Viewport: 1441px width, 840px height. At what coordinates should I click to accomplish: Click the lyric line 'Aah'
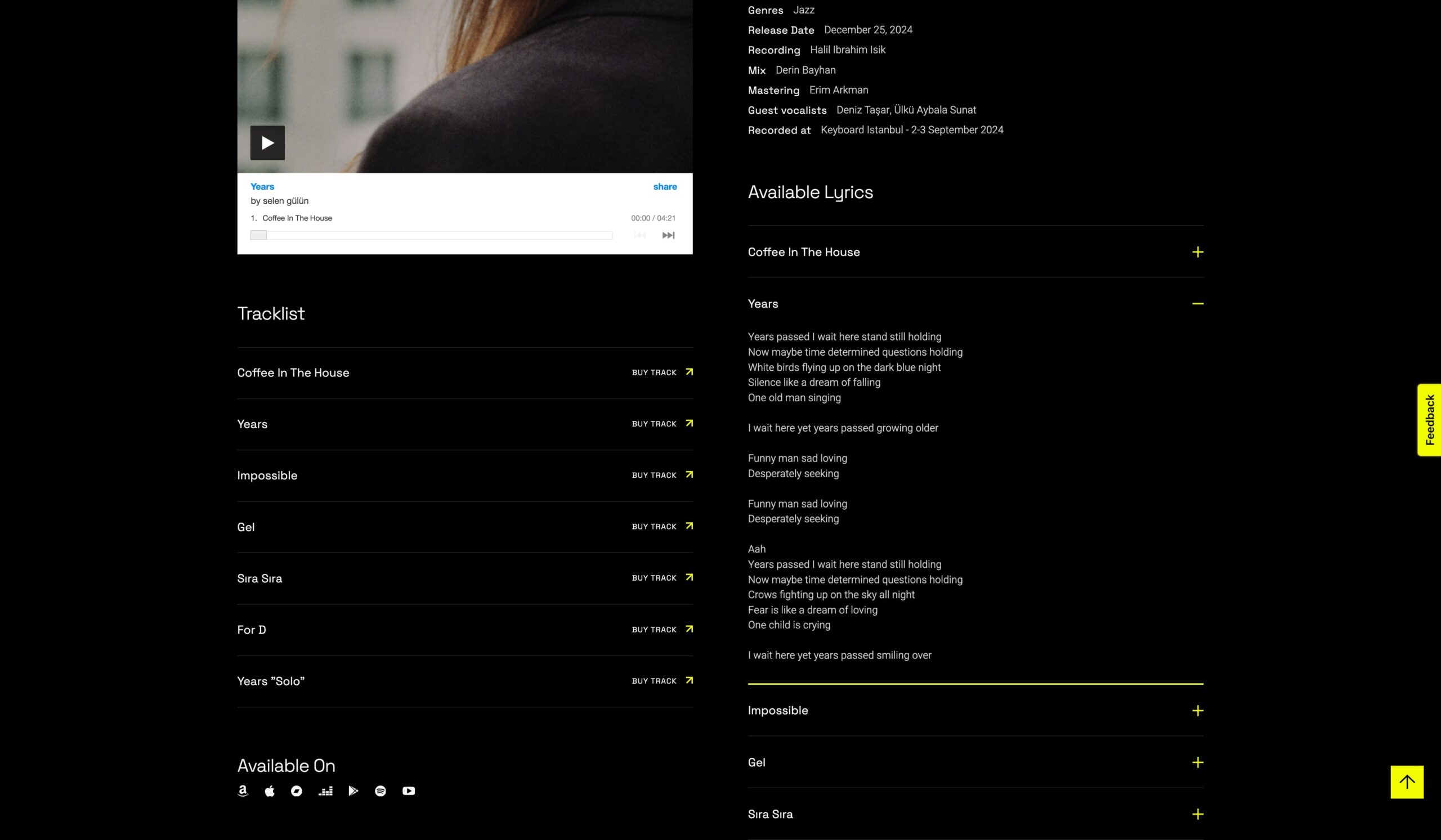point(756,549)
